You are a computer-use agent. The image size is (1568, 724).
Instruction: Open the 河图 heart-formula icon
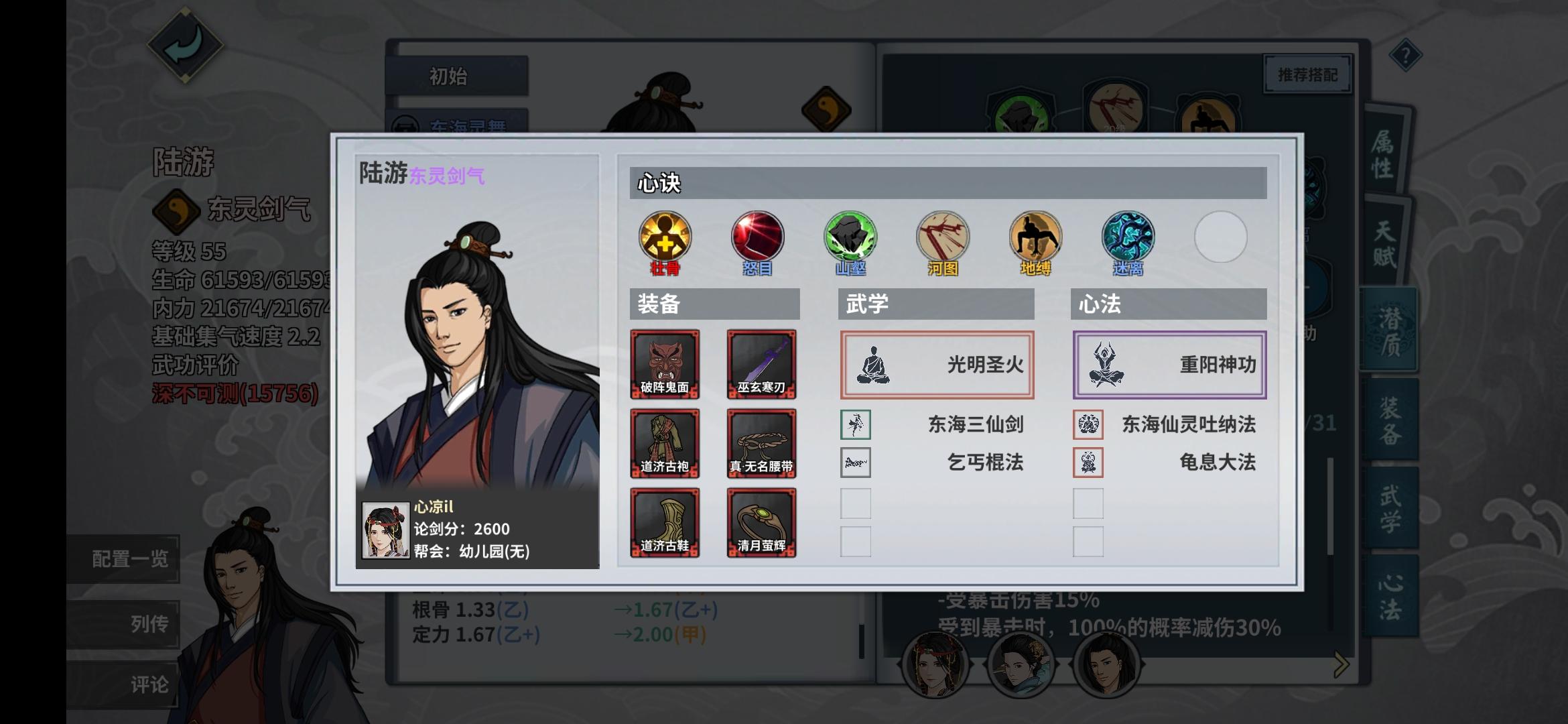point(943,237)
